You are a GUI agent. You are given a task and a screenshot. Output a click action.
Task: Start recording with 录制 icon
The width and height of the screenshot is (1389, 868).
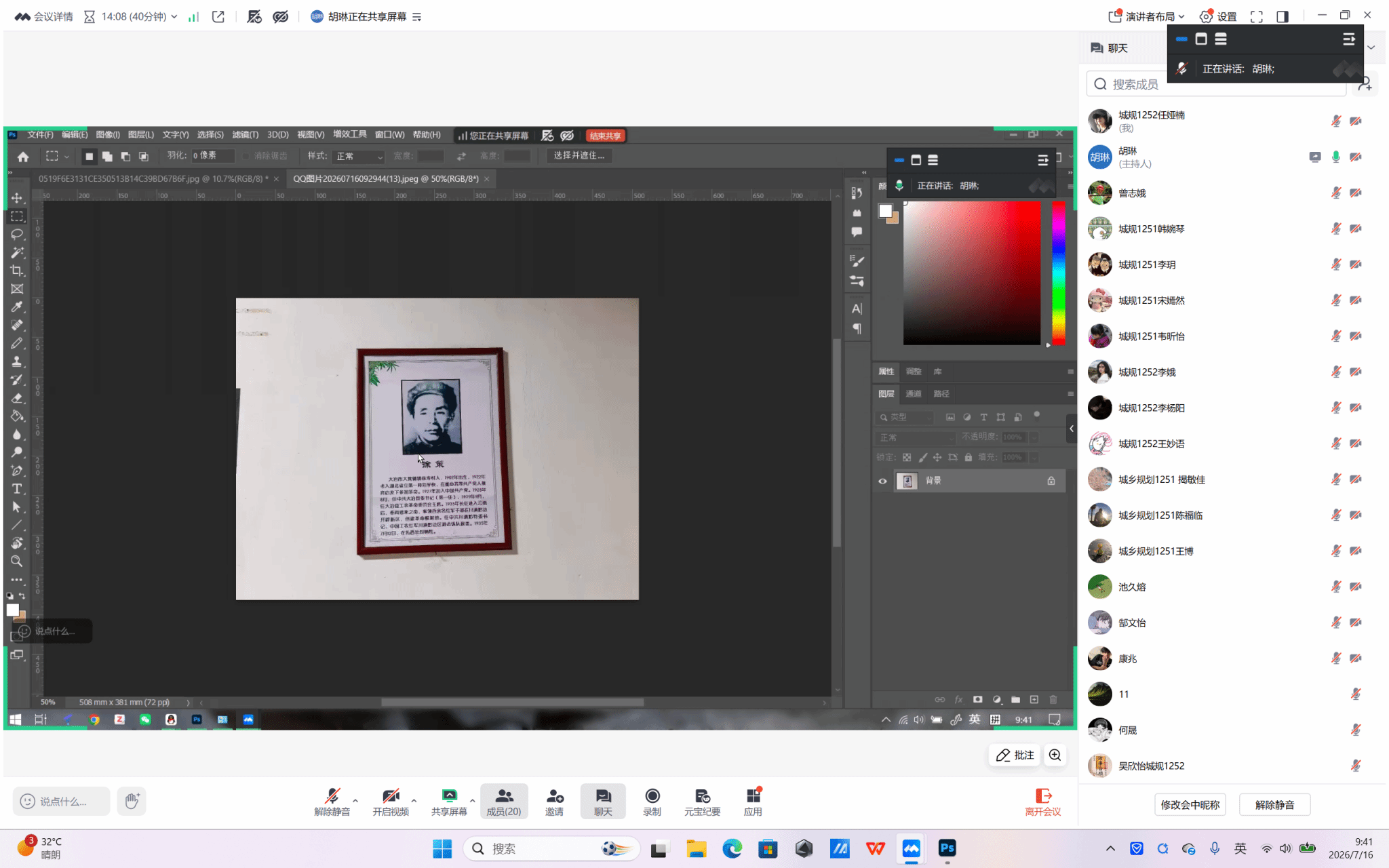pos(652,802)
